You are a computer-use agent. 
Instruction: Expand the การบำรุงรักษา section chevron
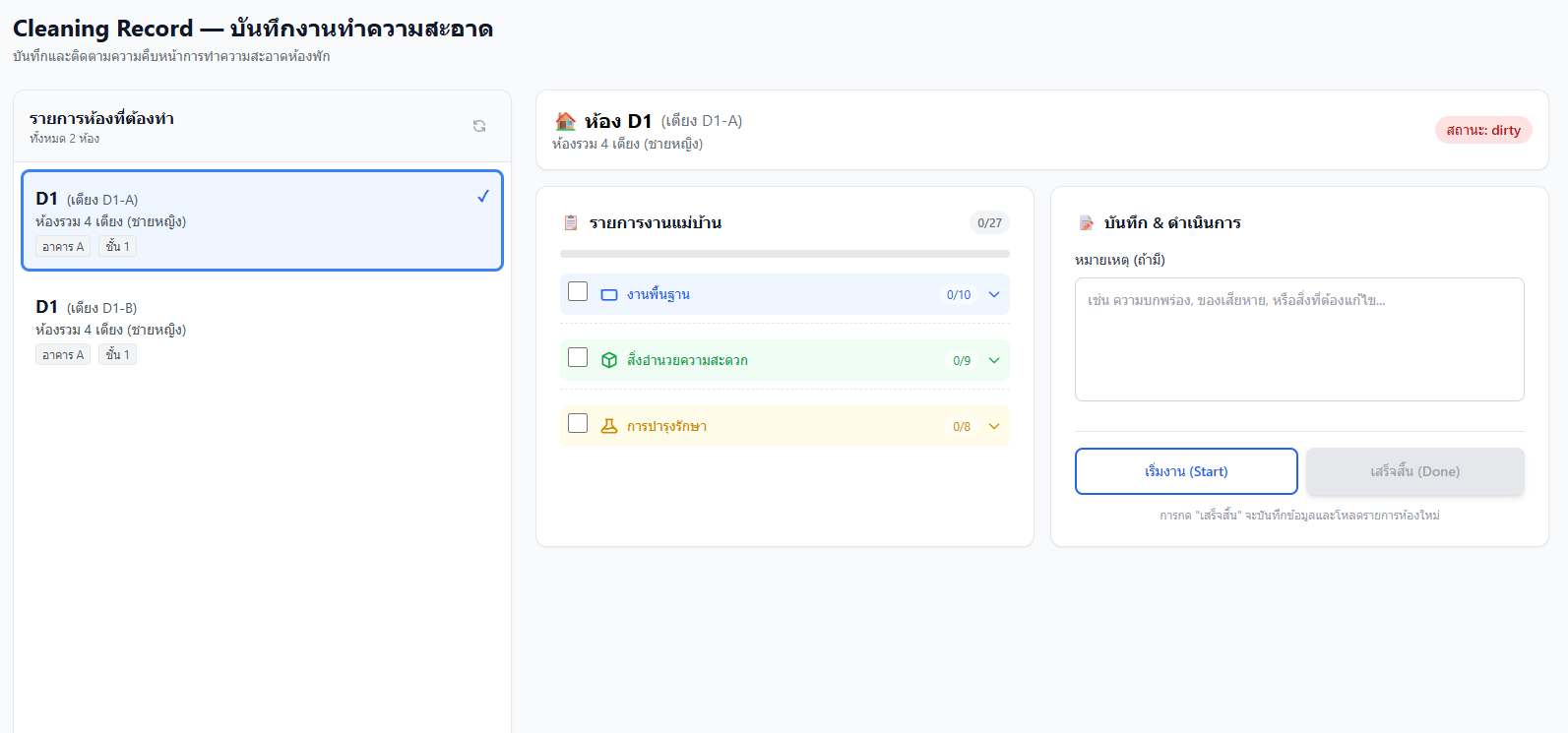[994, 426]
